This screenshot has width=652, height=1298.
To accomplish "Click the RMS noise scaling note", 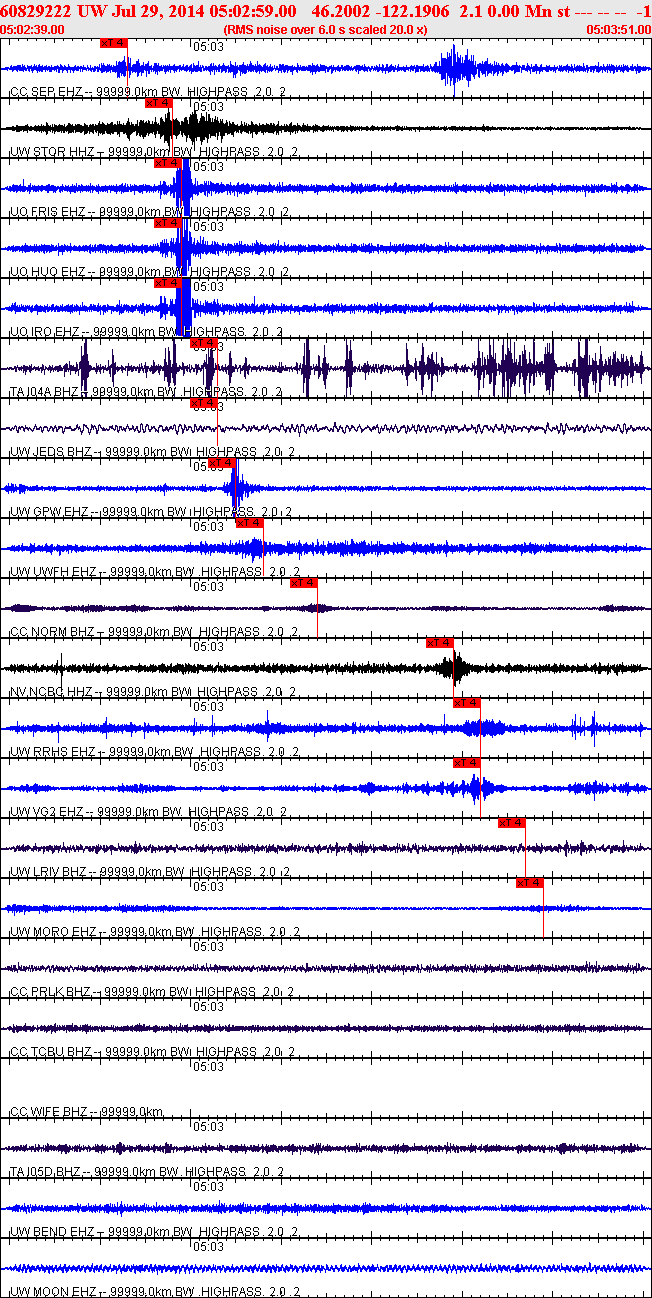I will tap(326, 30).
